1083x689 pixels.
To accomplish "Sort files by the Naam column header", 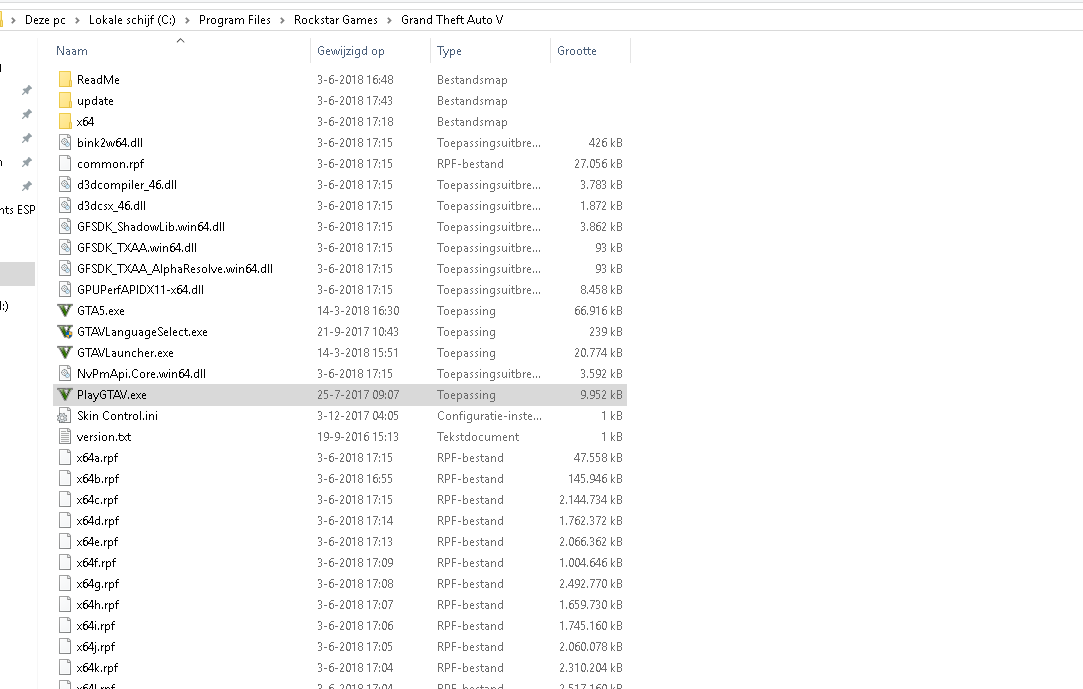I will point(72,51).
